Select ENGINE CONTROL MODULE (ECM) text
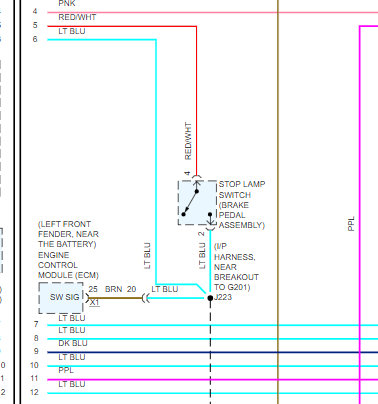The image size is (378, 404). [x=68, y=265]
